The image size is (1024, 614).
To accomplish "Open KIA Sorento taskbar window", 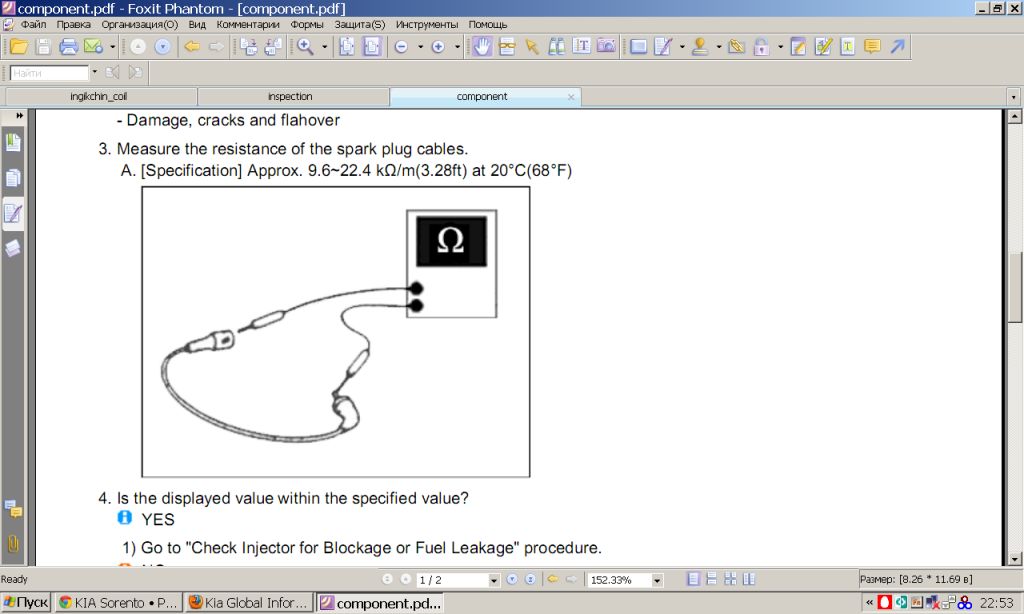I will 118,603.
